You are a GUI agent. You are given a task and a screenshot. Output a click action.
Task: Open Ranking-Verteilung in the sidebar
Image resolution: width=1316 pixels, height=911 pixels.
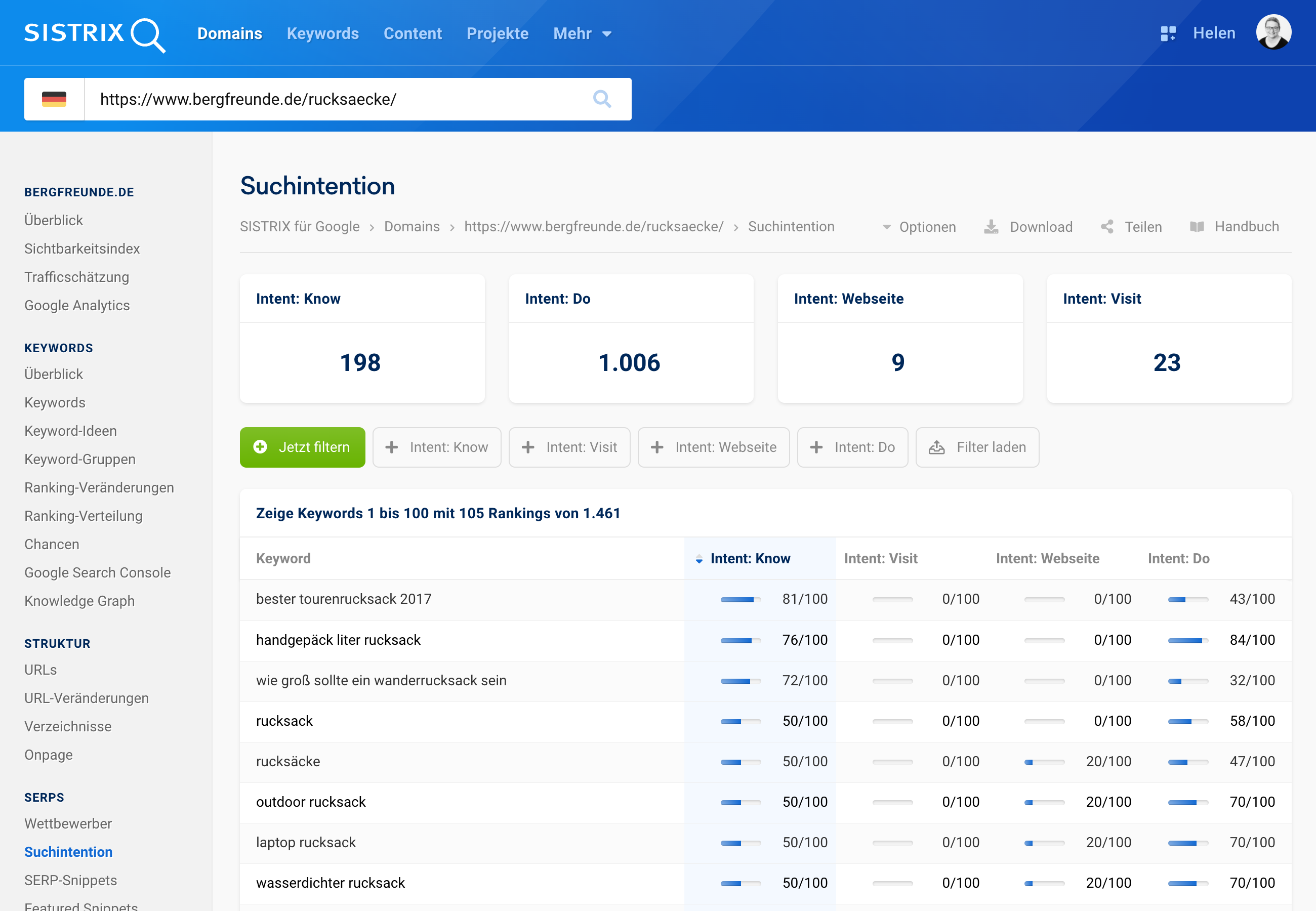(84, 517)
